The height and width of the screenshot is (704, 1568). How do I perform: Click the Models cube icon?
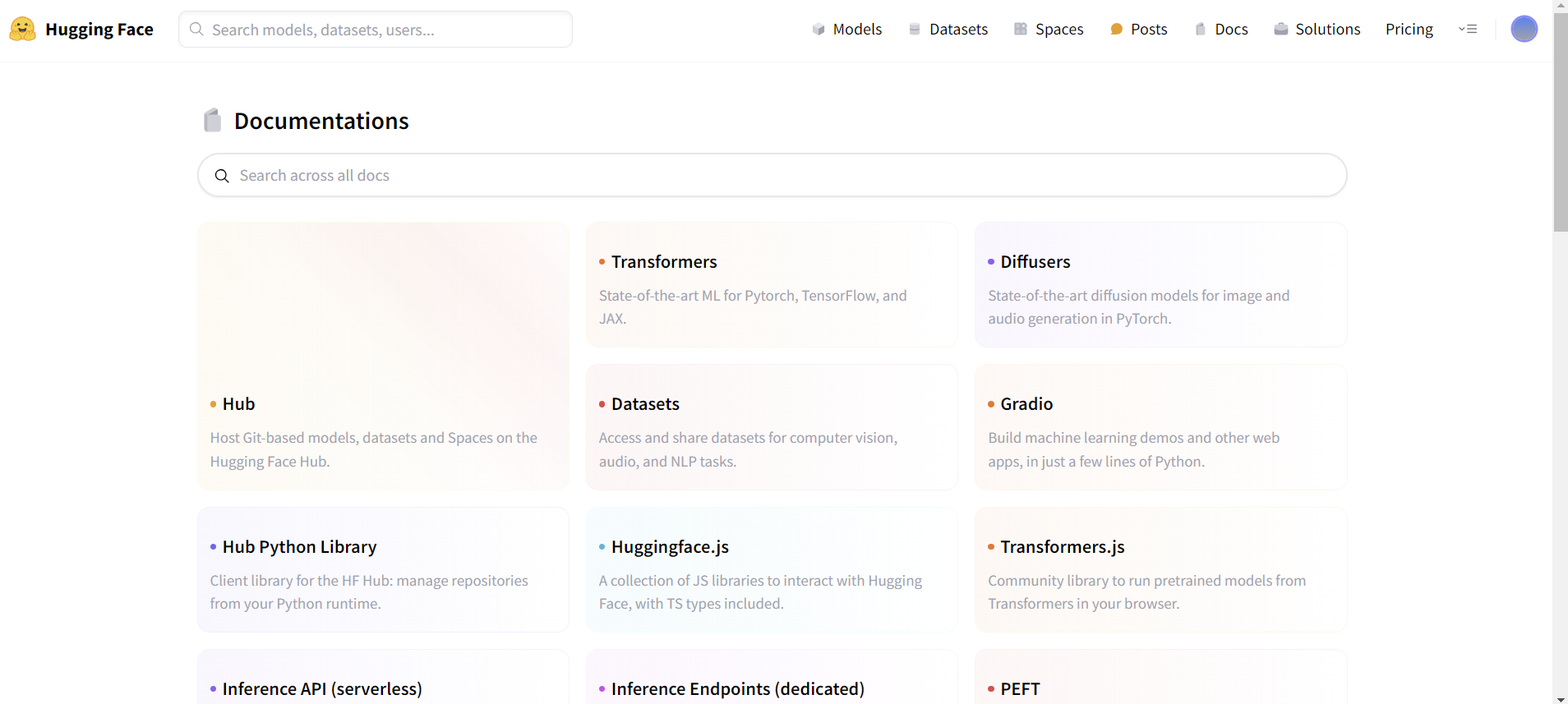point(819,30)
